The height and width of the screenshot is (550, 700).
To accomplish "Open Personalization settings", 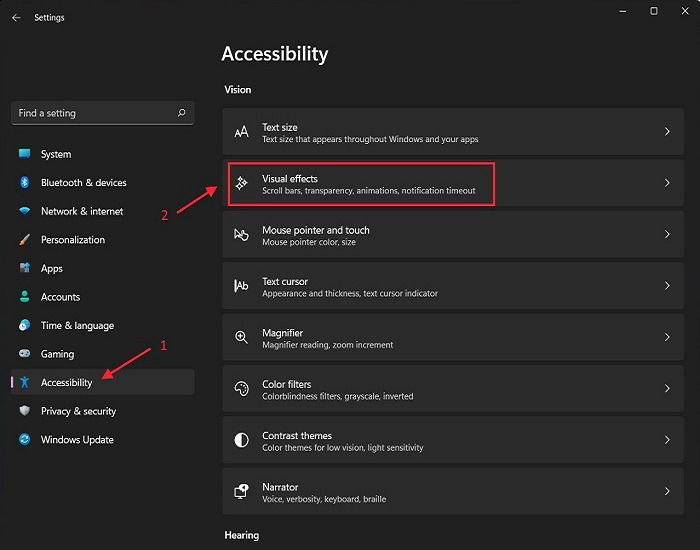I will point(103,240).
